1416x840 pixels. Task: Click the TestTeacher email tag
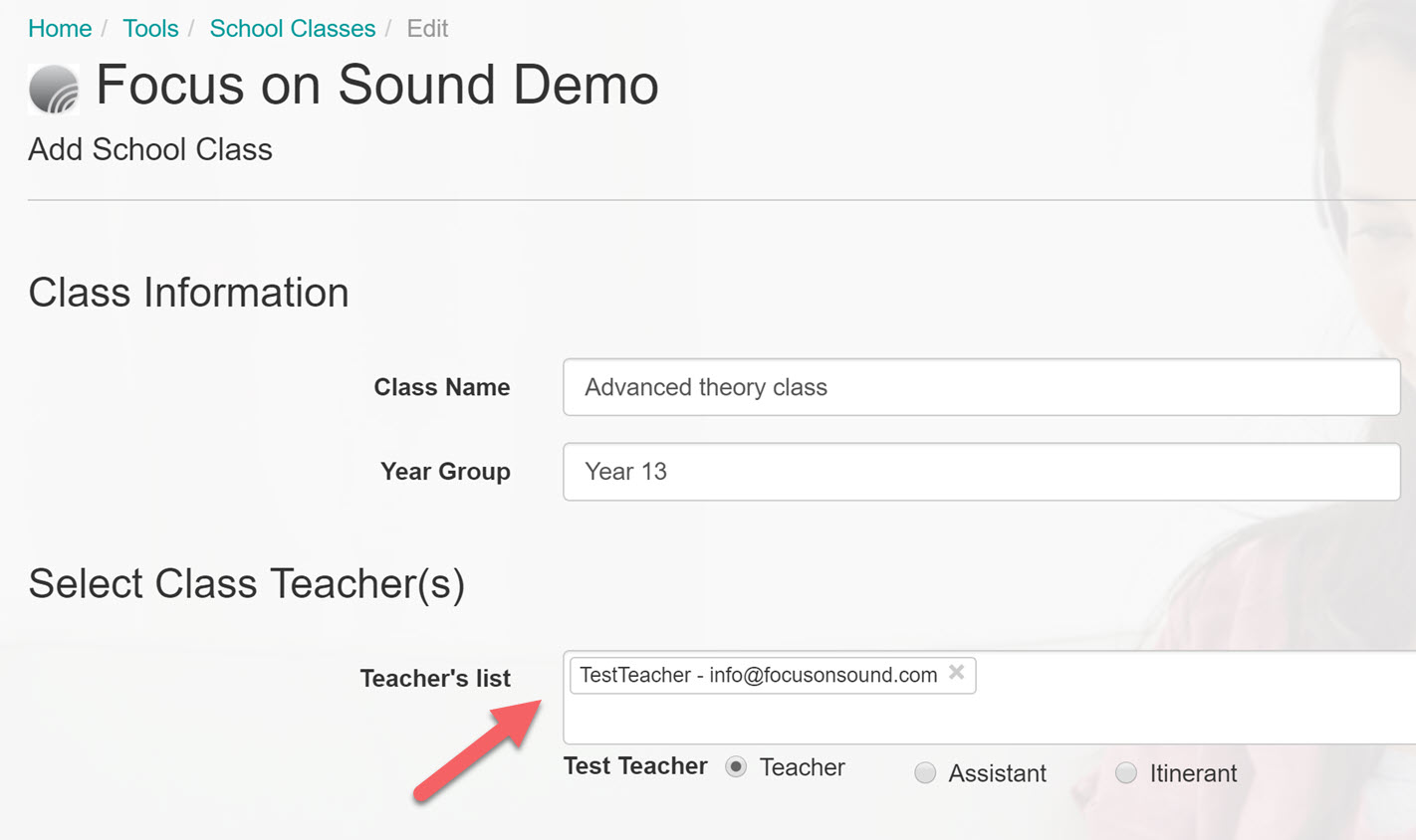coord(759,675)
